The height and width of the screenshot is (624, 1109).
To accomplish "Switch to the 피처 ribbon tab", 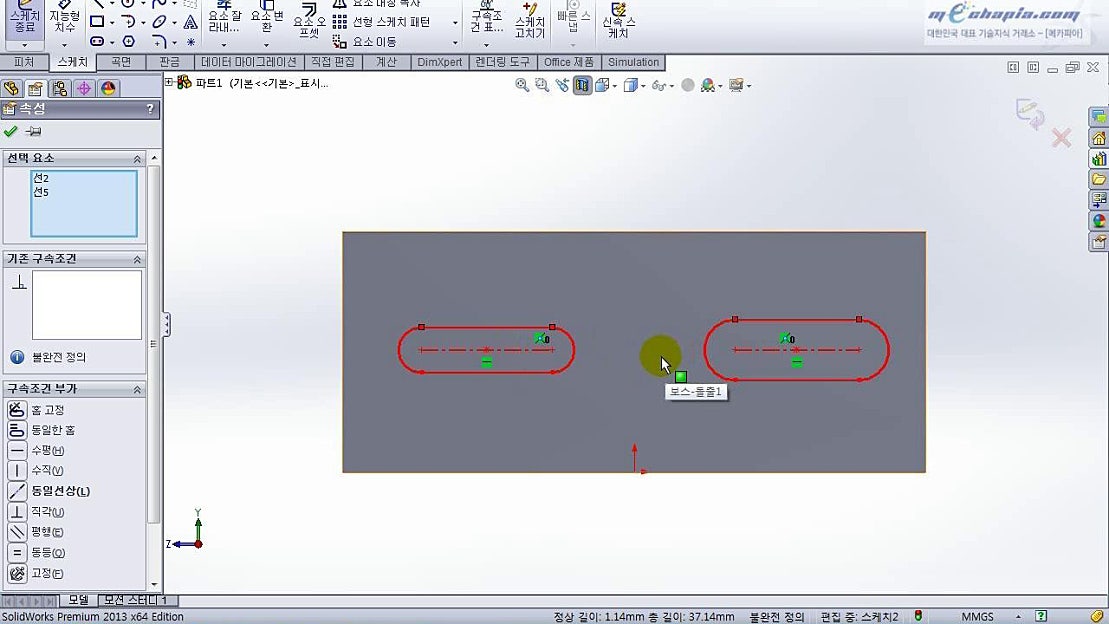I will (x=24, y=61).
